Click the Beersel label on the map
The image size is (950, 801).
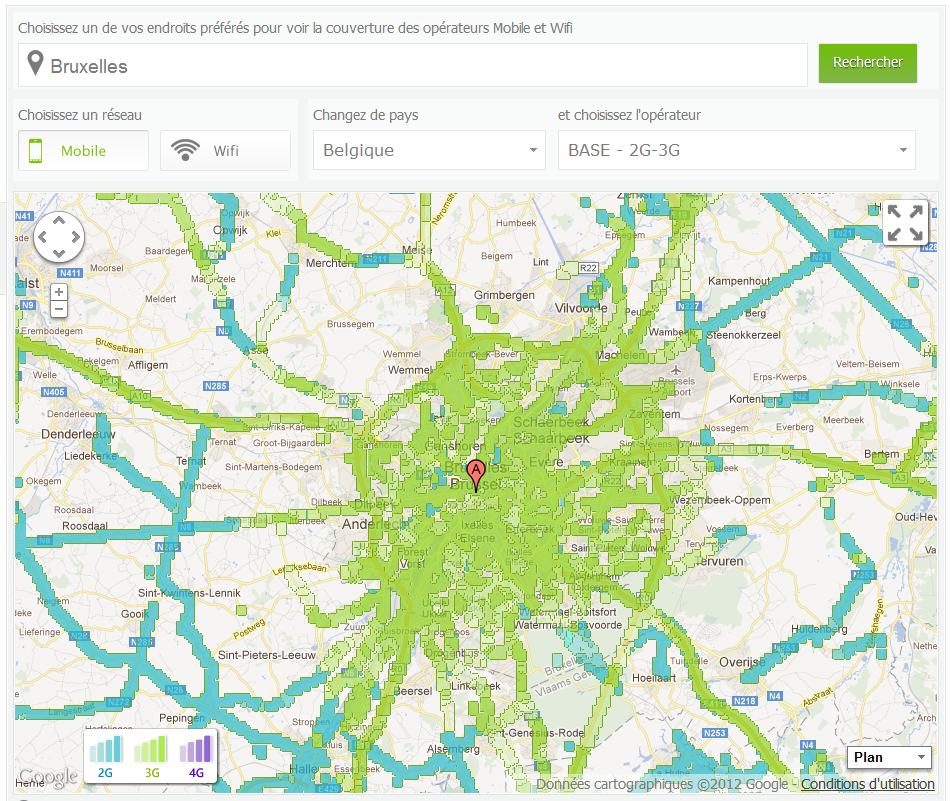[x=413, y=691]
